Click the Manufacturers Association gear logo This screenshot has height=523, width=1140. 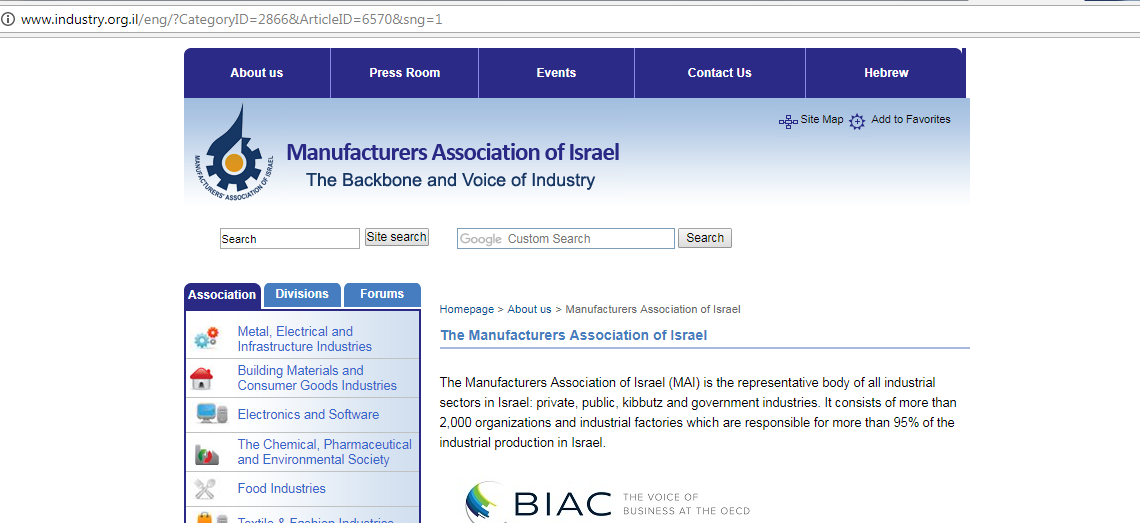[234, 153]
